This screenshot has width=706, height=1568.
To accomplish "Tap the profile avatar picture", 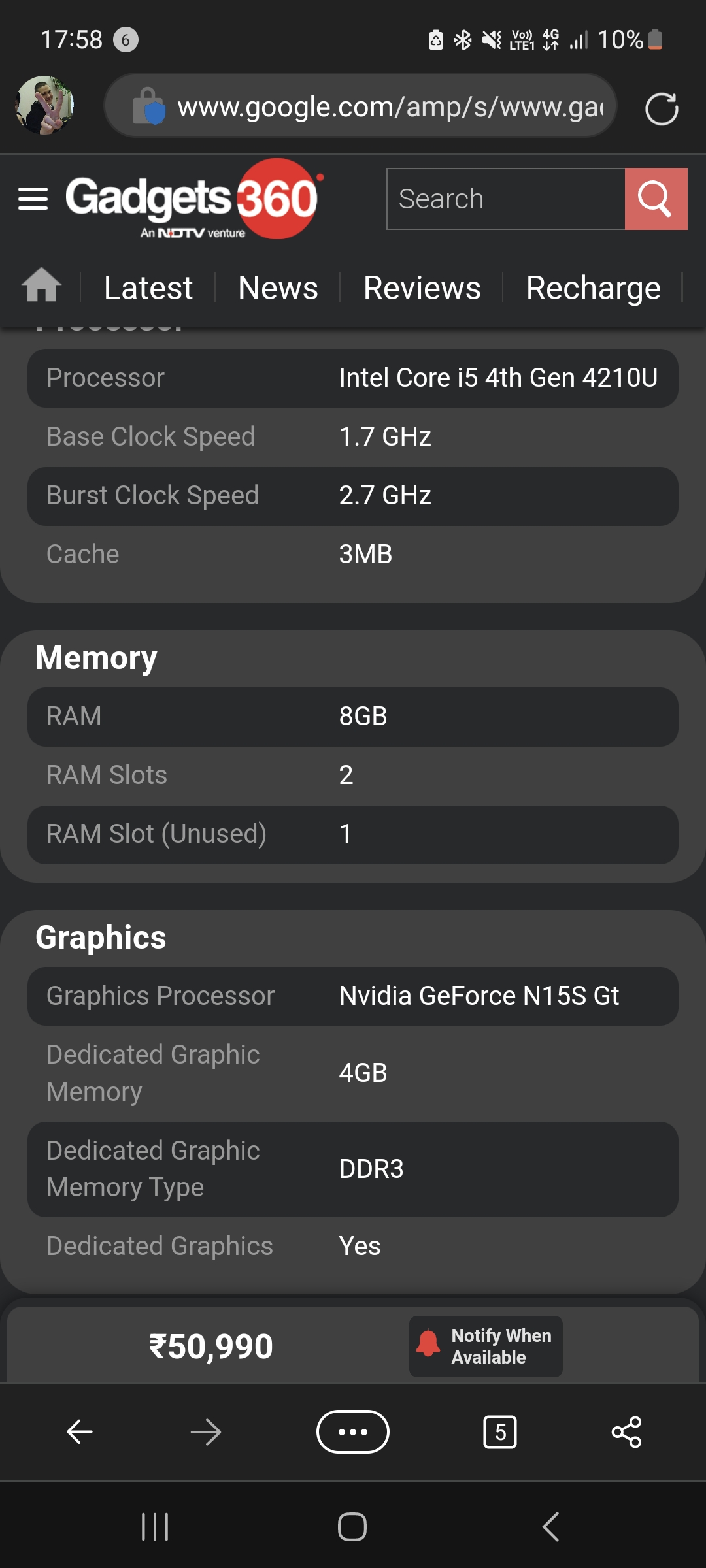I will pyautogui.click(x=44, y=105).
